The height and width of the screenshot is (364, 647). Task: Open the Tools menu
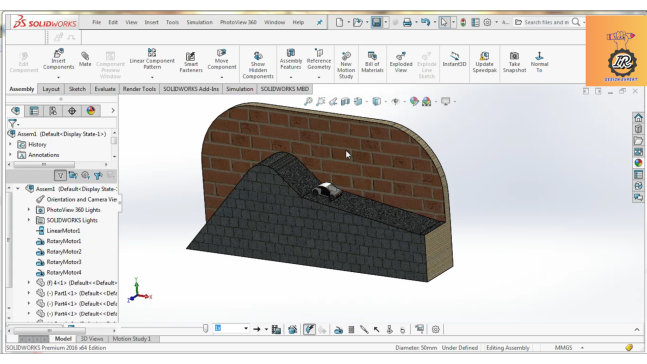(172, 22)
